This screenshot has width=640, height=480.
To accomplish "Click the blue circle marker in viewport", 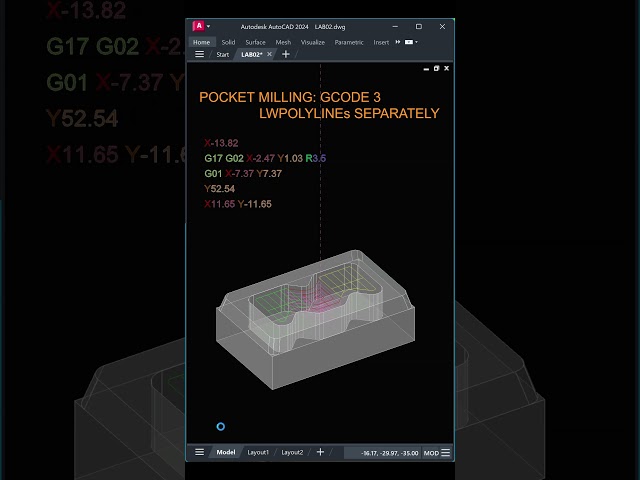I will click(x=220, y=427).
